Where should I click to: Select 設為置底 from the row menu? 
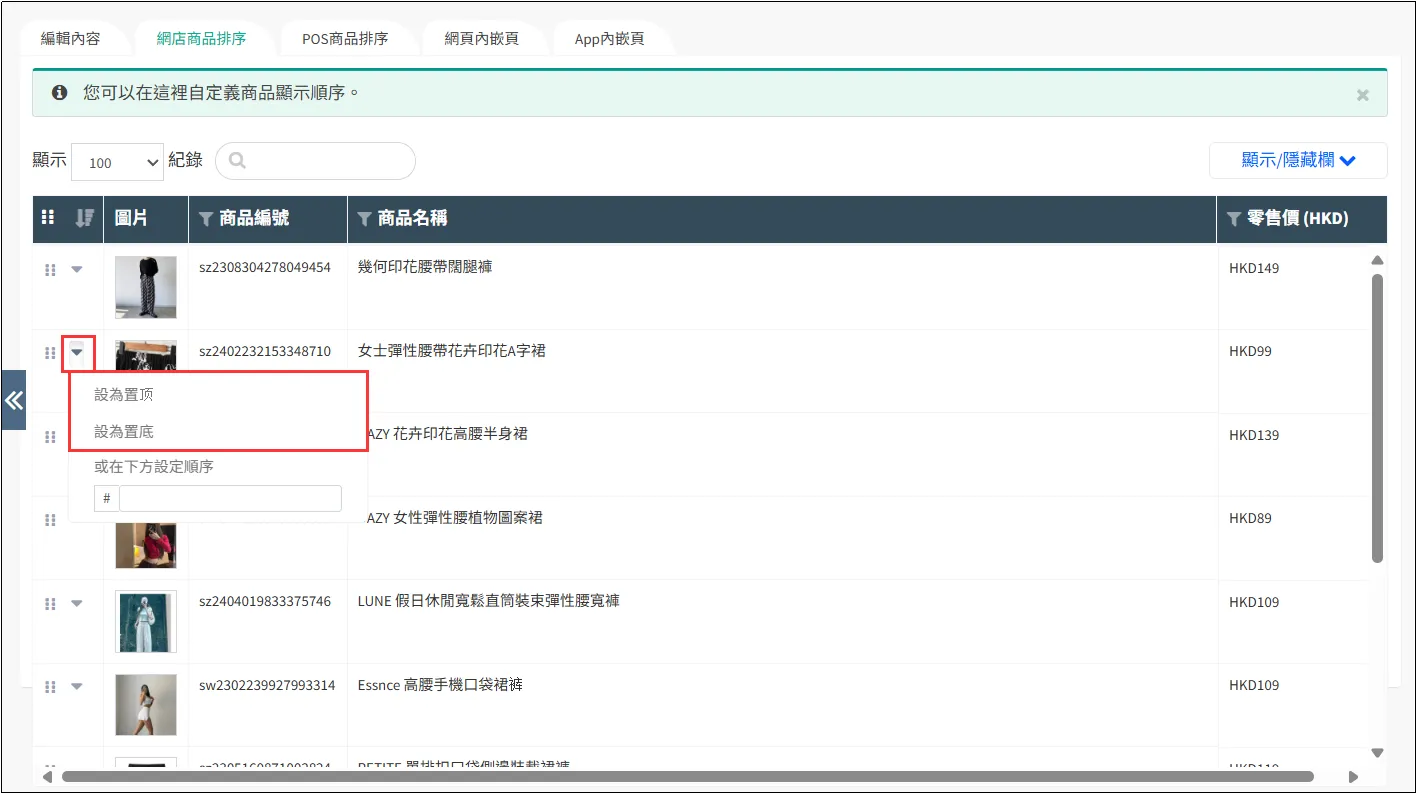coord(124,432)
